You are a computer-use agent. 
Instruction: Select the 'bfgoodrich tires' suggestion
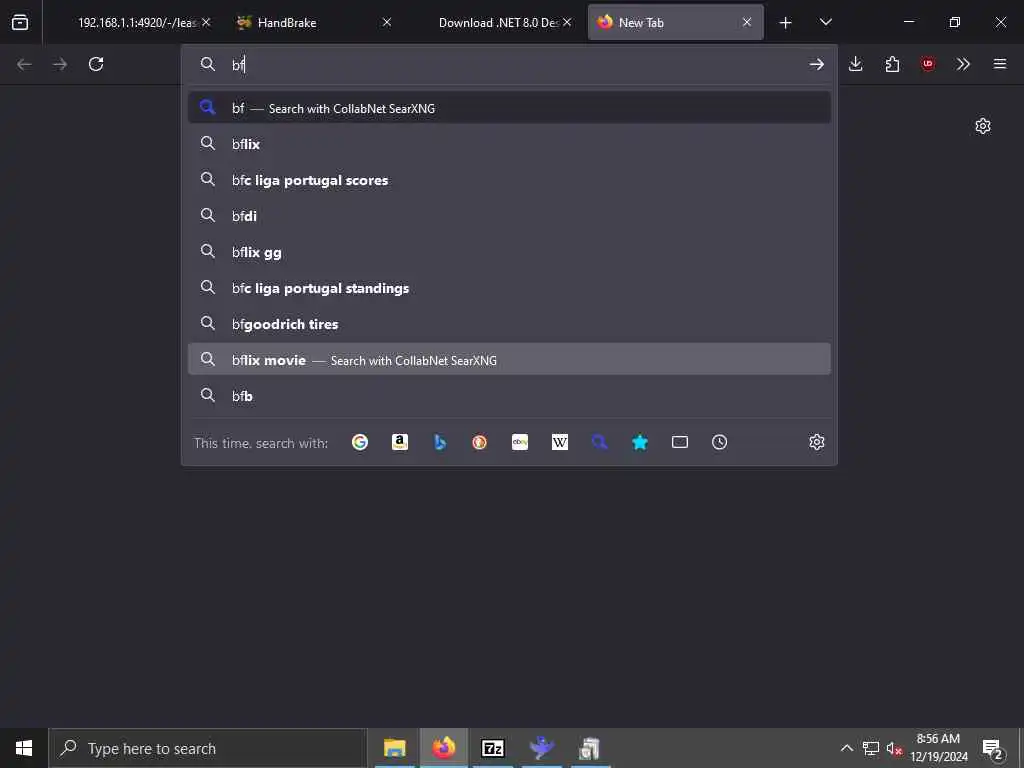pos(509,323)
